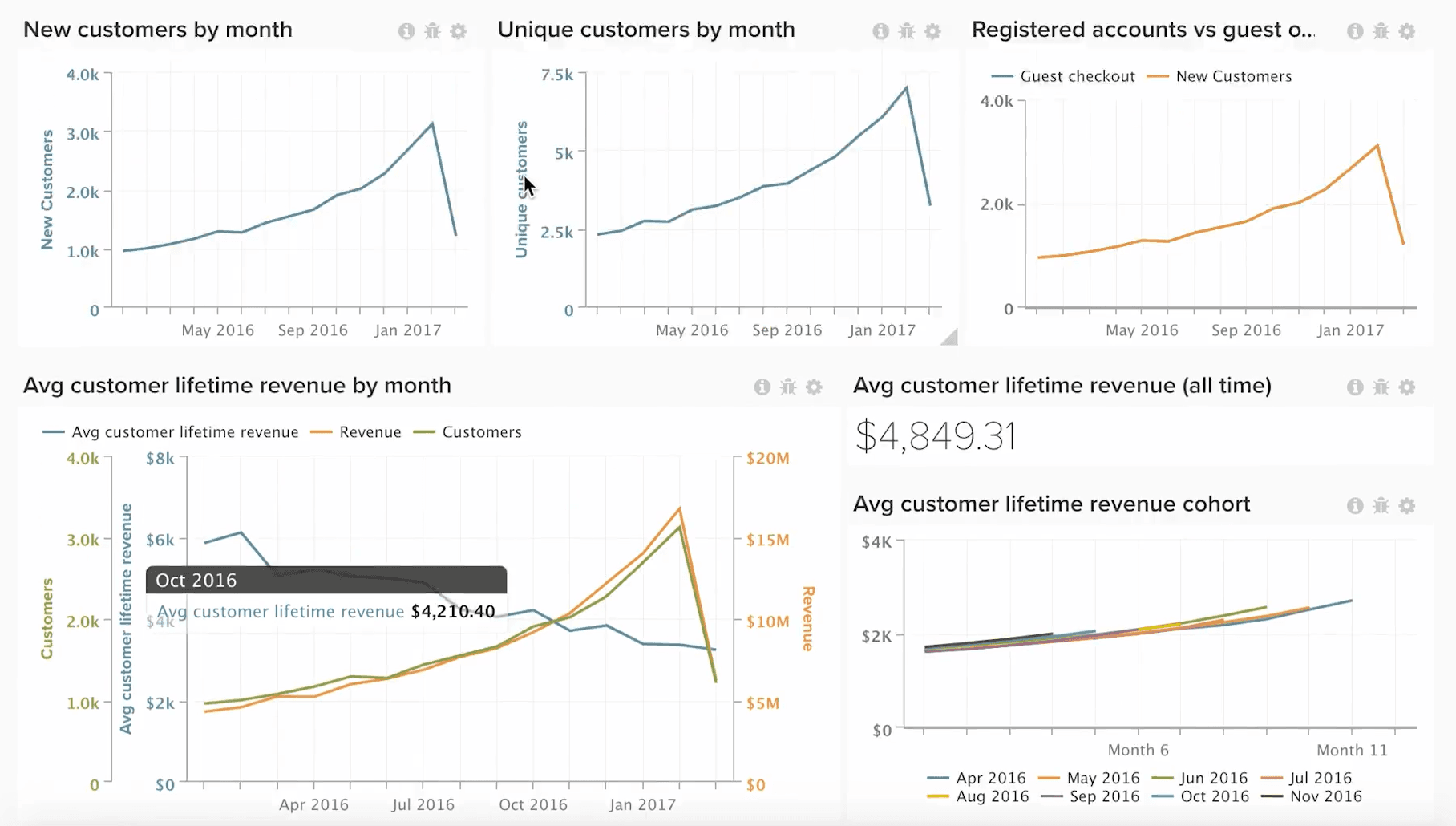
Task: Click the Revenue right axis label
Action: click(x=808, y=618)
